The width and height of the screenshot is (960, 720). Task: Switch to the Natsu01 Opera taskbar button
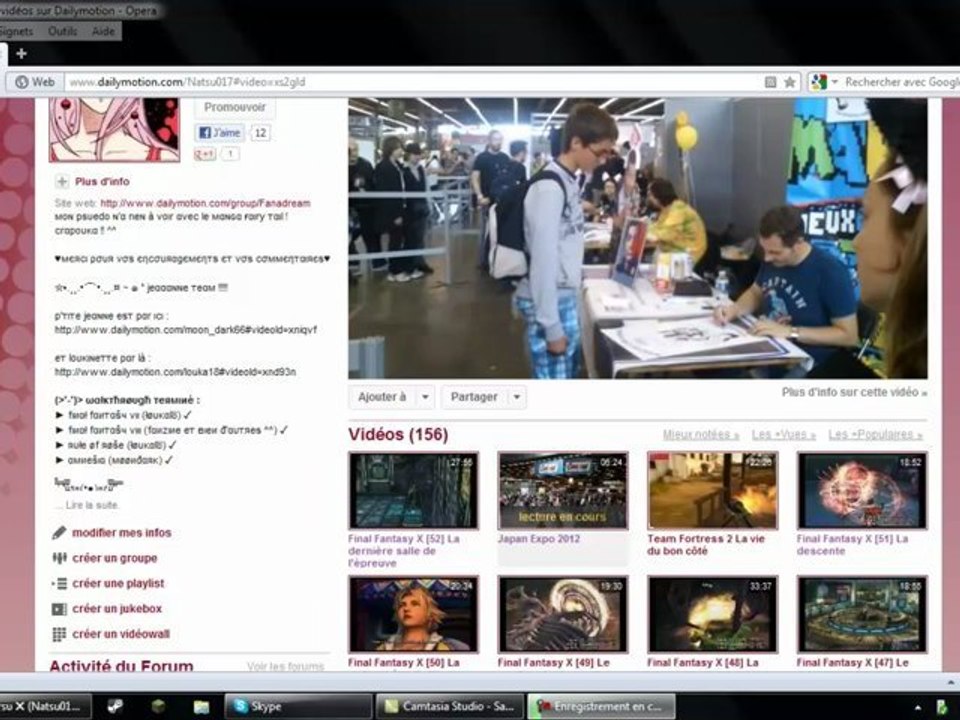pyautogui.click(x=45, y=707)
